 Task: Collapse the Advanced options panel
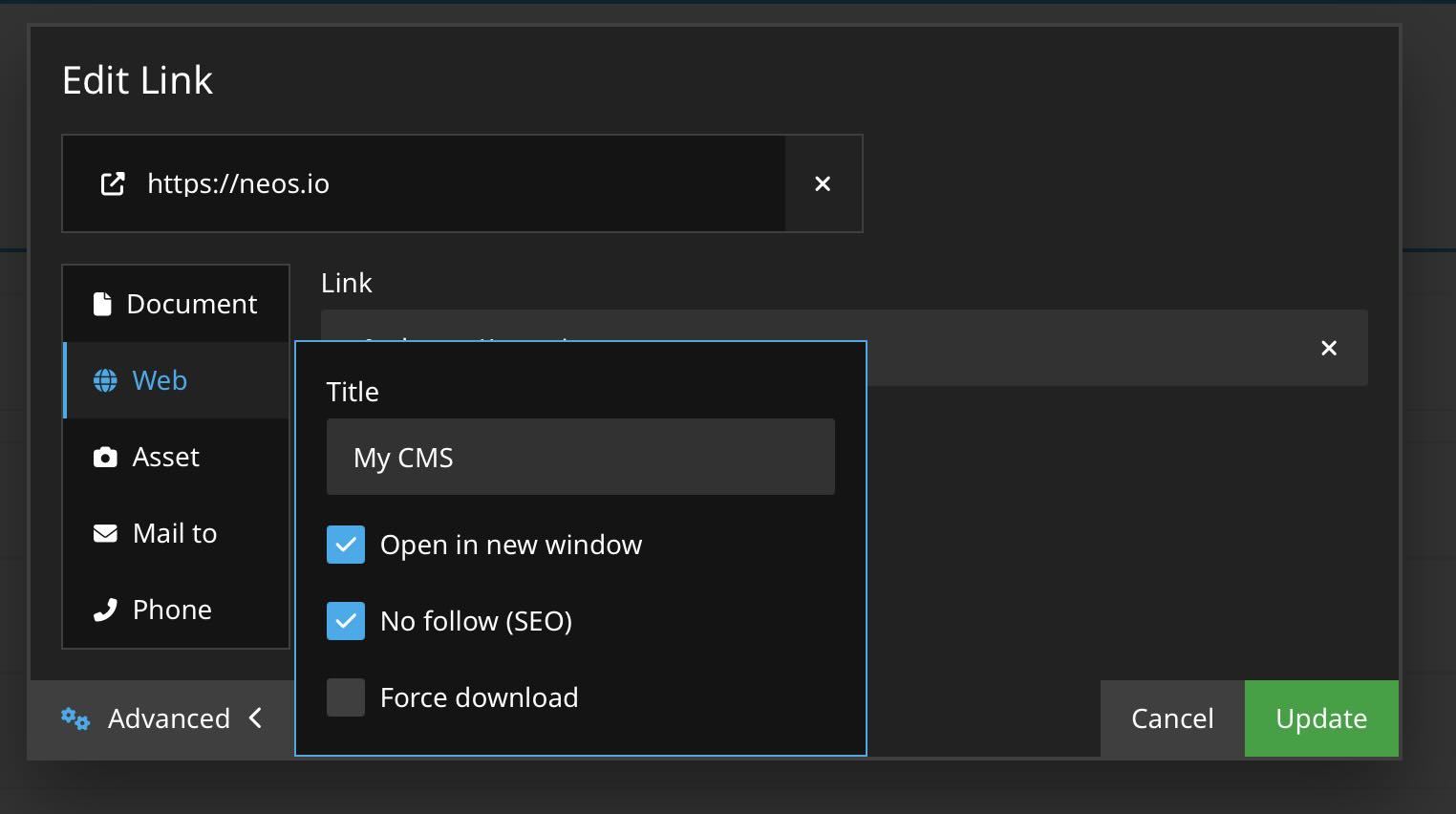[255, 718]
